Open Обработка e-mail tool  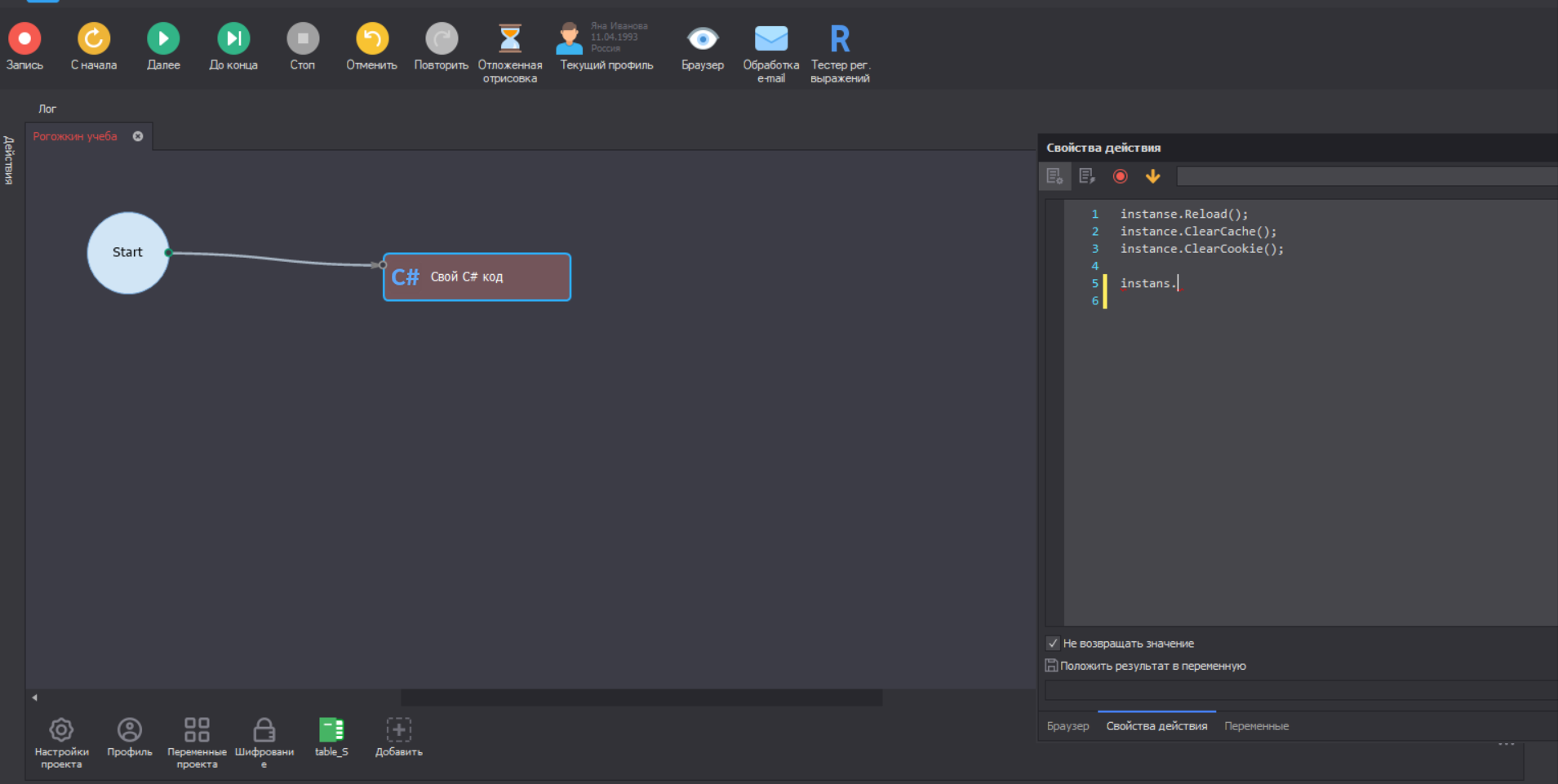pyautogui.click(x=770, y=39)
